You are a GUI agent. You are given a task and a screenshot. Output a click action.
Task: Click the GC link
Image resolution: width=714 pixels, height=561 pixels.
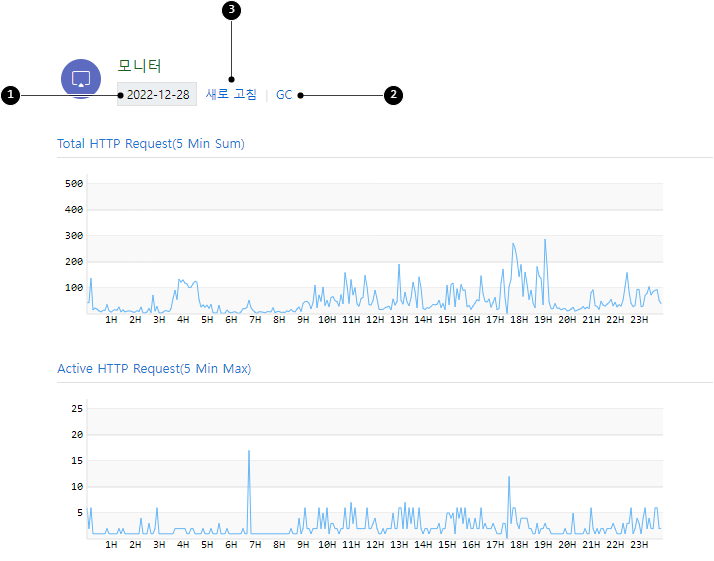pos(284,95)
